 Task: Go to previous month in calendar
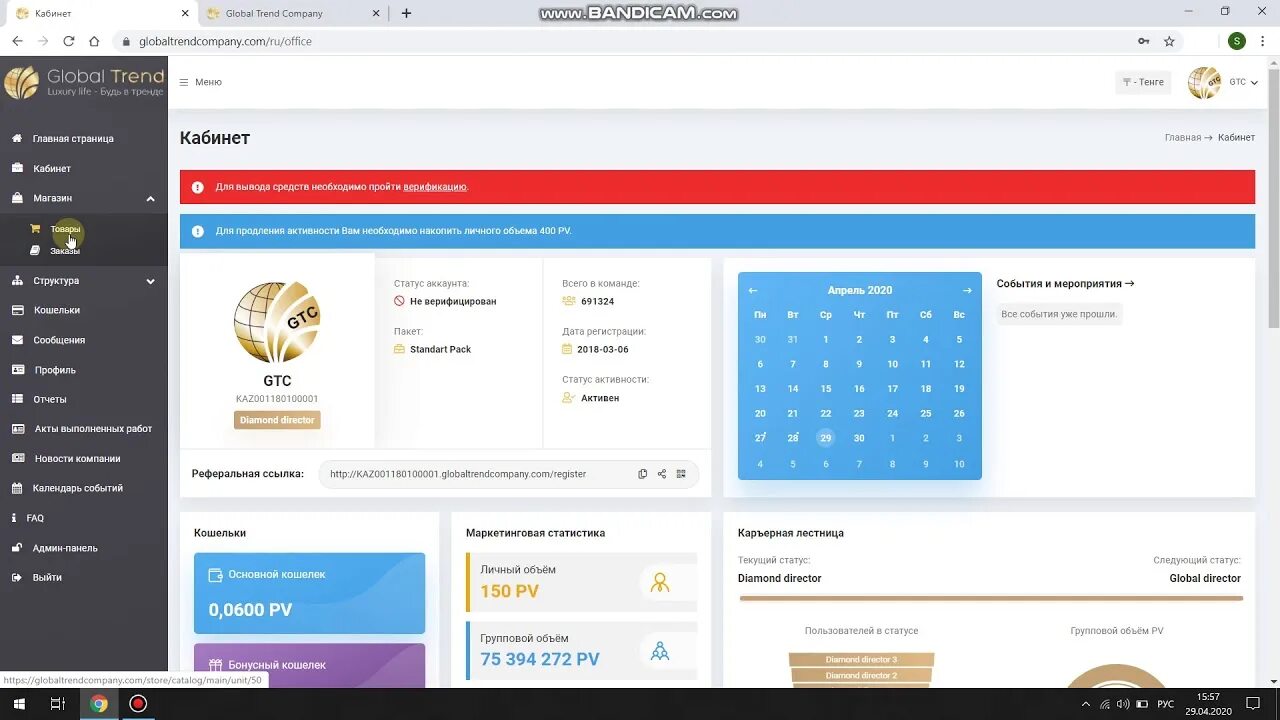753,291
